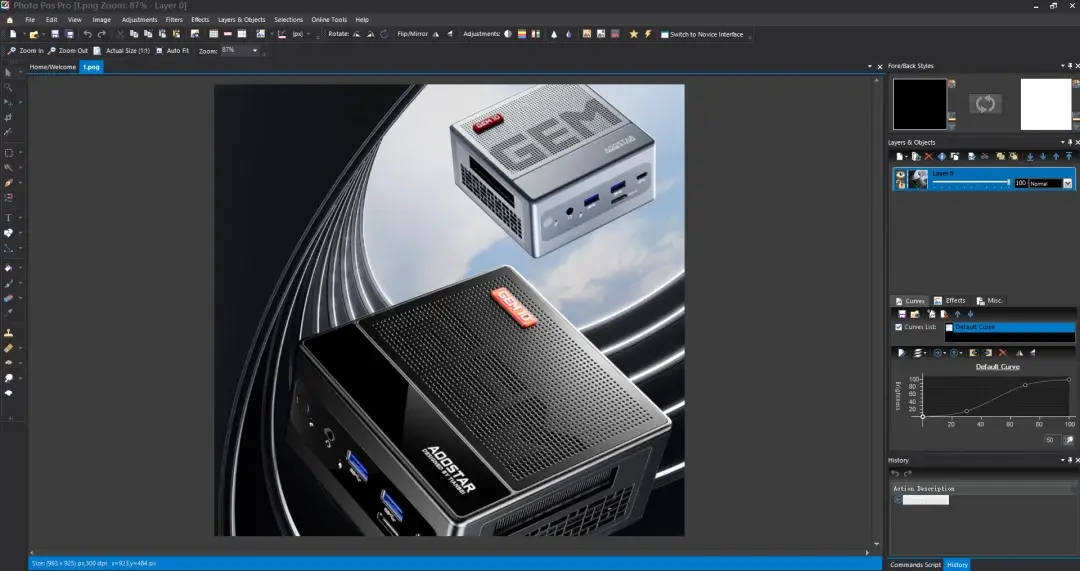The image size is (1080, 571).
Task: Toggle the Layer 0 lock icon
Action: pyautogui.click(x=900, y=184)
